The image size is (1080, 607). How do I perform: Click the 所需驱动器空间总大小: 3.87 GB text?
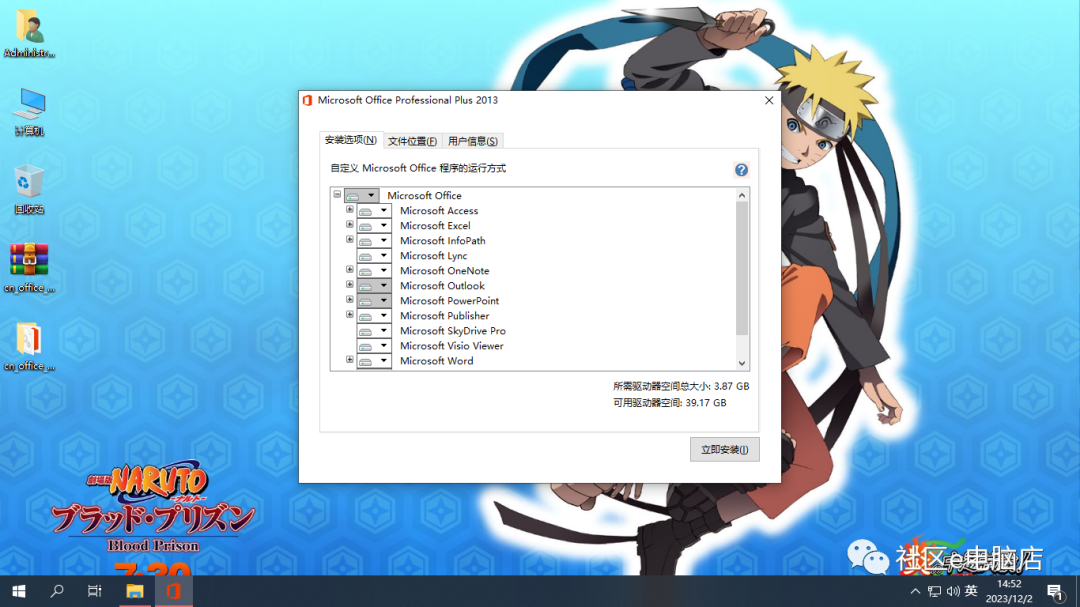pos(681,387)
